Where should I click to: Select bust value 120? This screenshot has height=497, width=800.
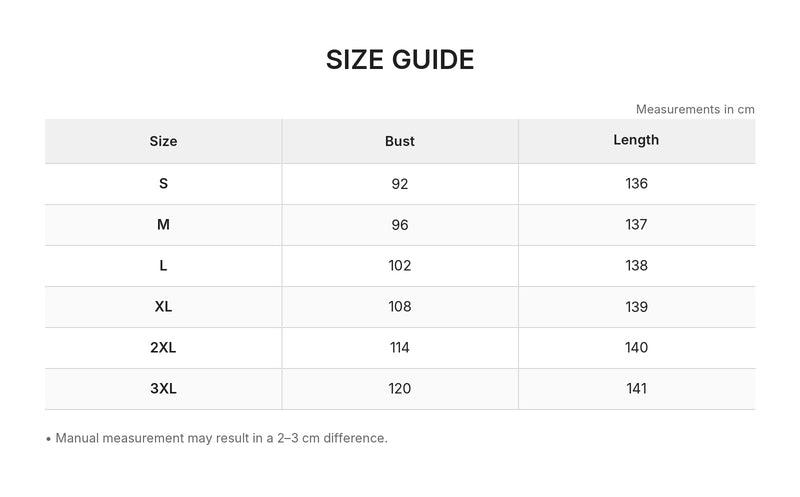(399, 389)
